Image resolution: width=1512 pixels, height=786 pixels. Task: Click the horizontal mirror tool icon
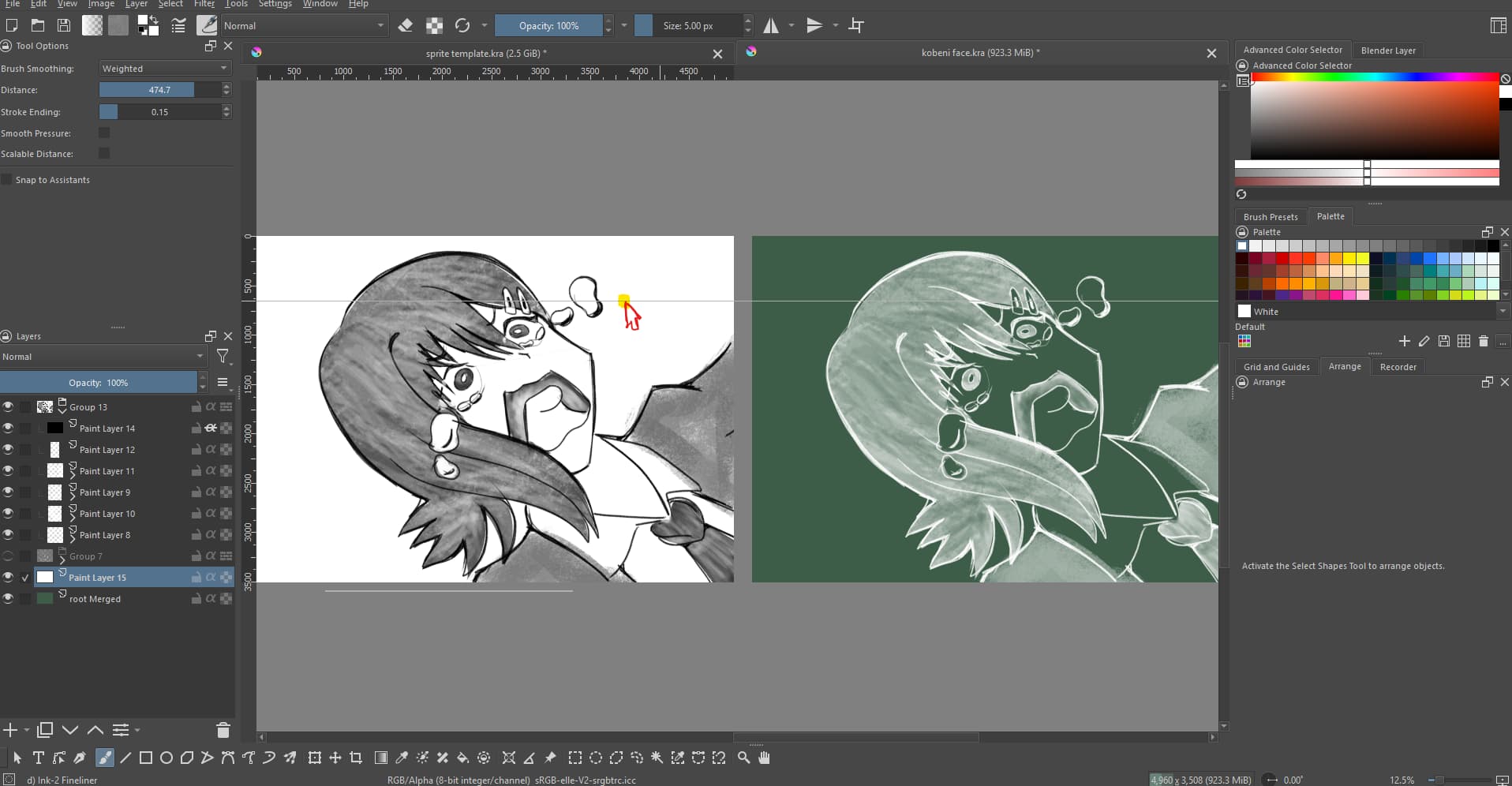point(771,26)
